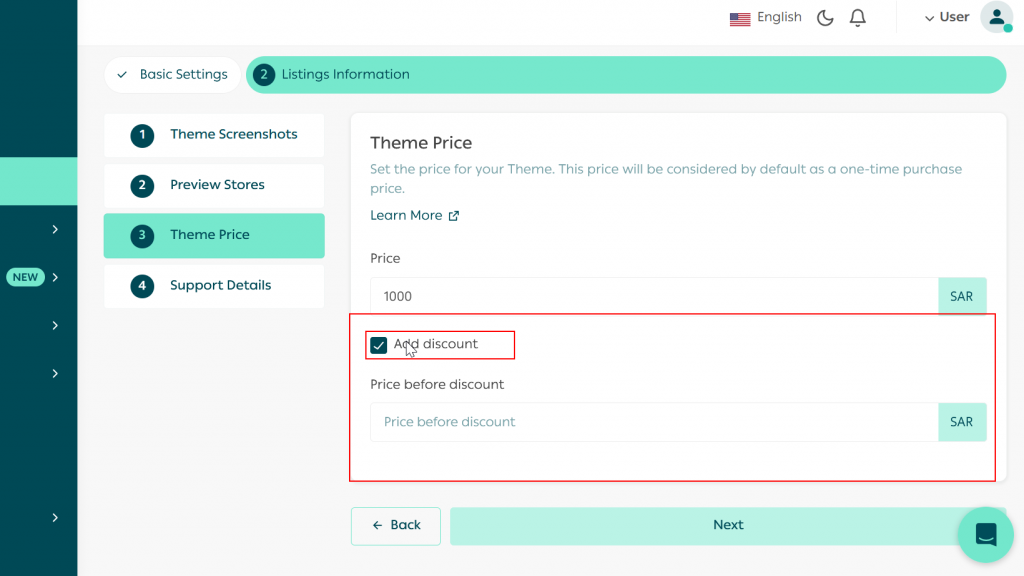Go back with the Back button
The width and height of the screenshot is (1024, 576).
click(x=396, y=525)
